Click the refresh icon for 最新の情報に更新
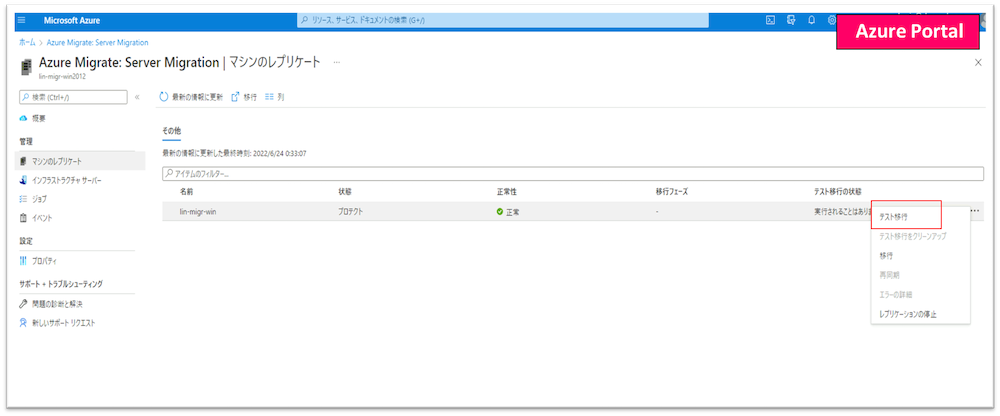This screenshot has height=416, width=1000. point(163,97)
